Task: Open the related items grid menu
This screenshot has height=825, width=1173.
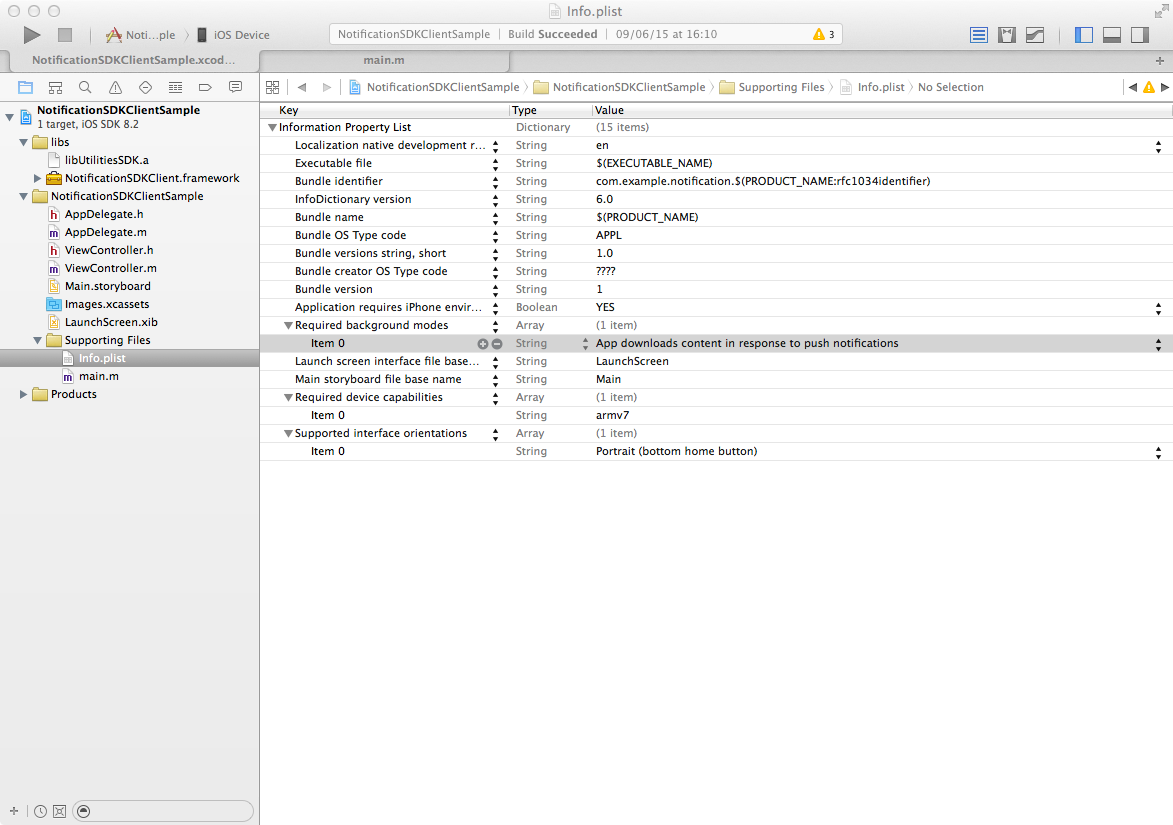Action: point(272,88)
